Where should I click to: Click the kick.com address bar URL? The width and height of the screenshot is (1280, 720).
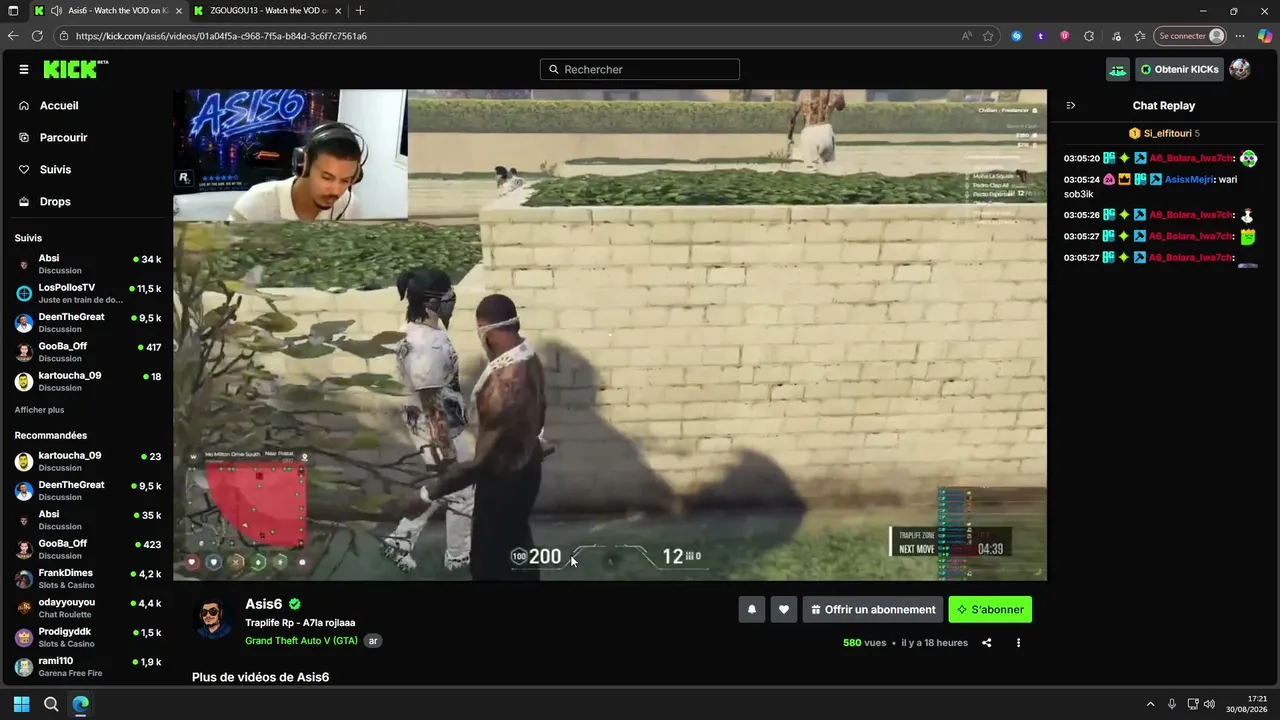point(221,36)
